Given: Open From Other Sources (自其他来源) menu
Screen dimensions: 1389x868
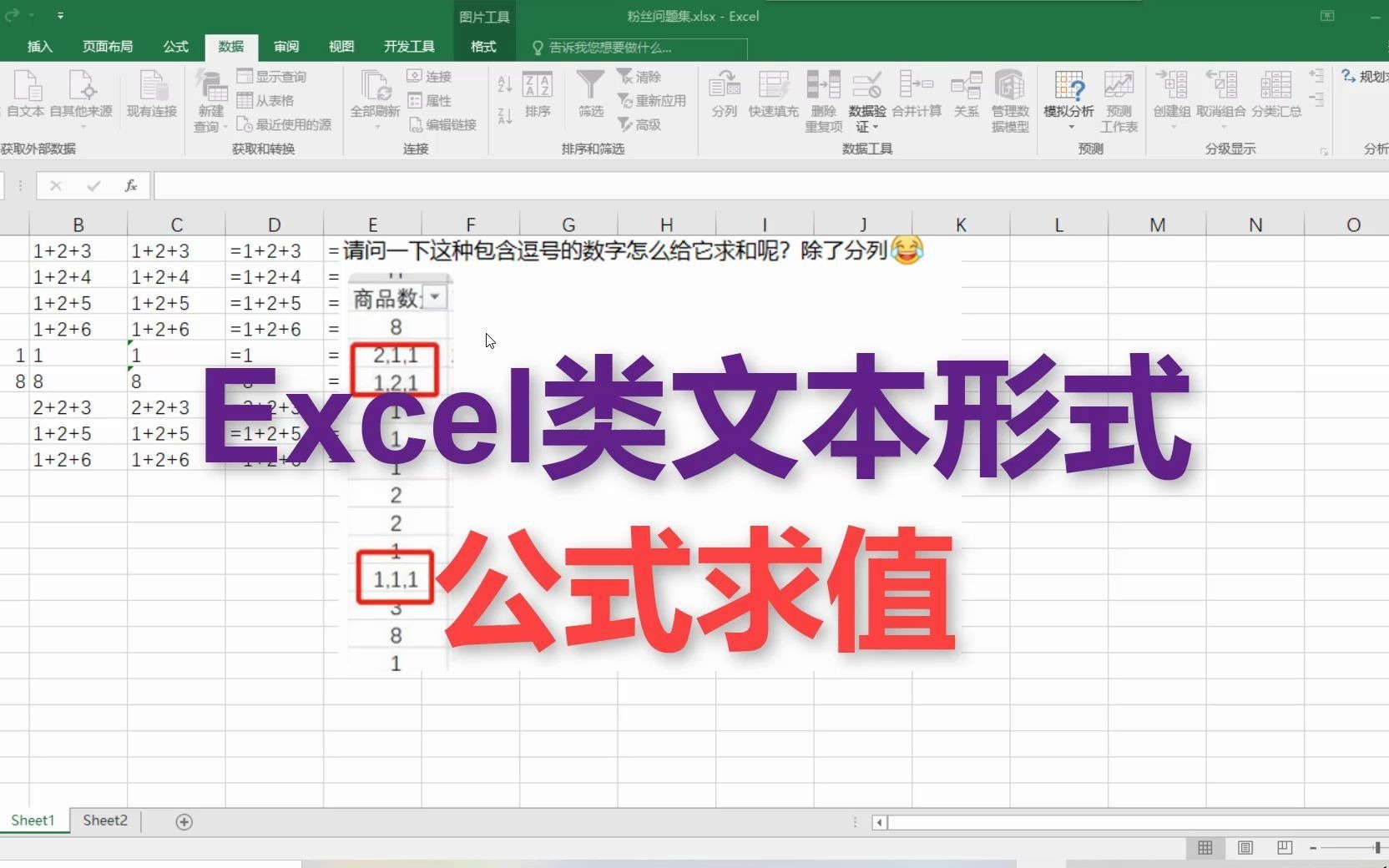Looking at the screenshot, I should click(x=81, y=98).
